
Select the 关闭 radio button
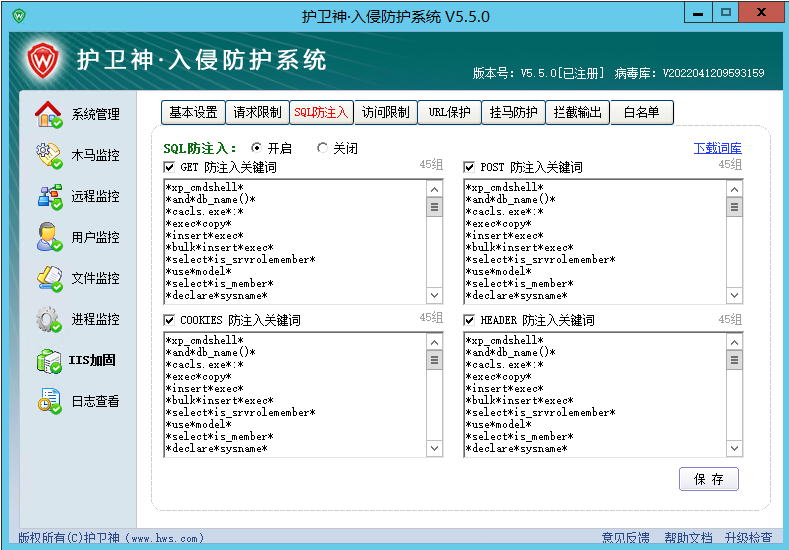[x=322, y=148]
